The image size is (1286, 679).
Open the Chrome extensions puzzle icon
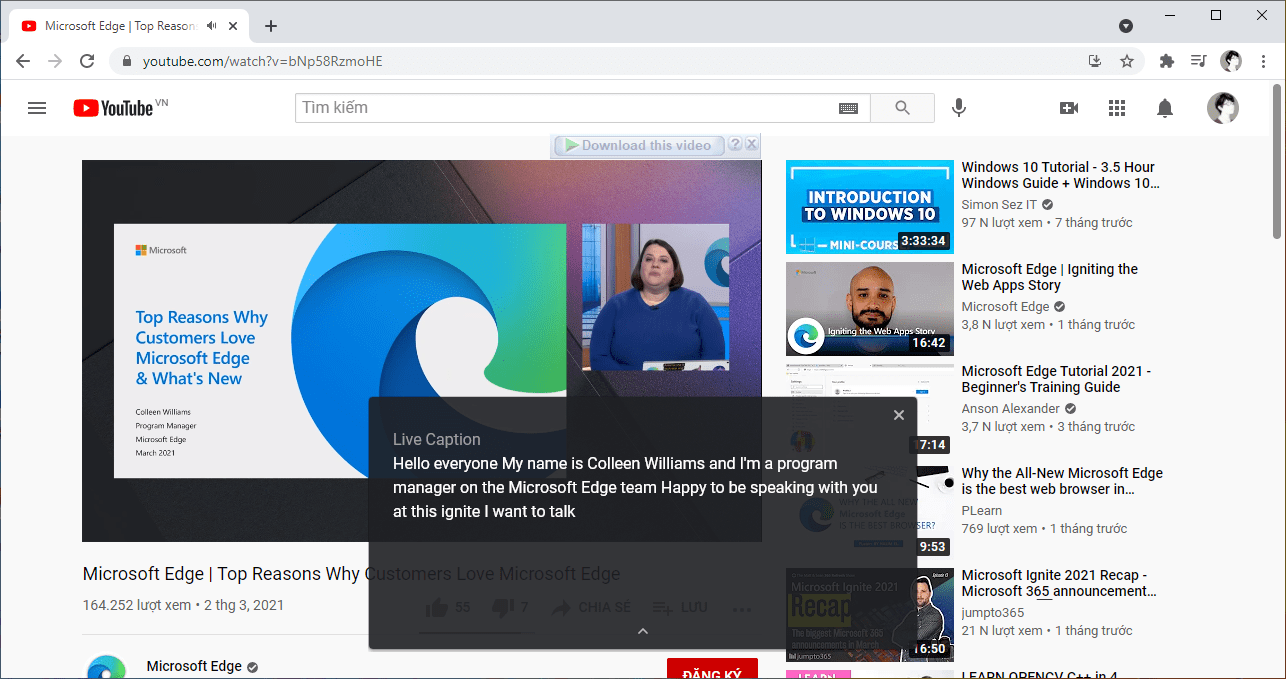pos(1166,61)
